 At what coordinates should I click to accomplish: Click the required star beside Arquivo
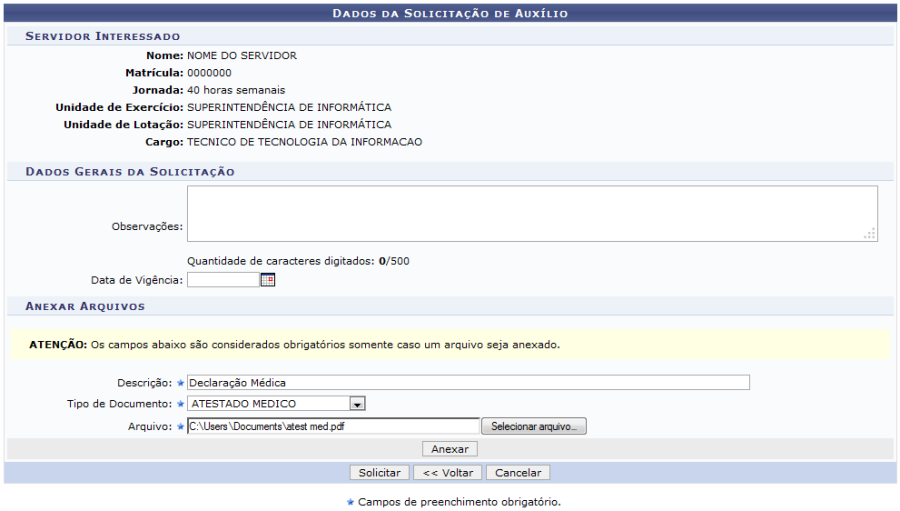(181, 426)
